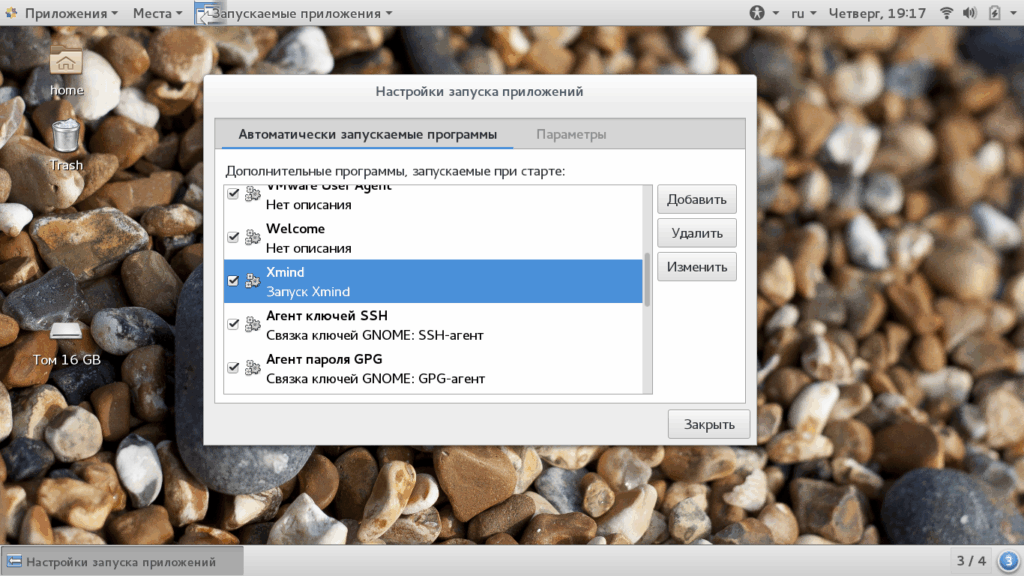This screenshot has width=1024, height=576.
Task: Click the accessibility icon in top panel
Action: (x=756, y=12)
